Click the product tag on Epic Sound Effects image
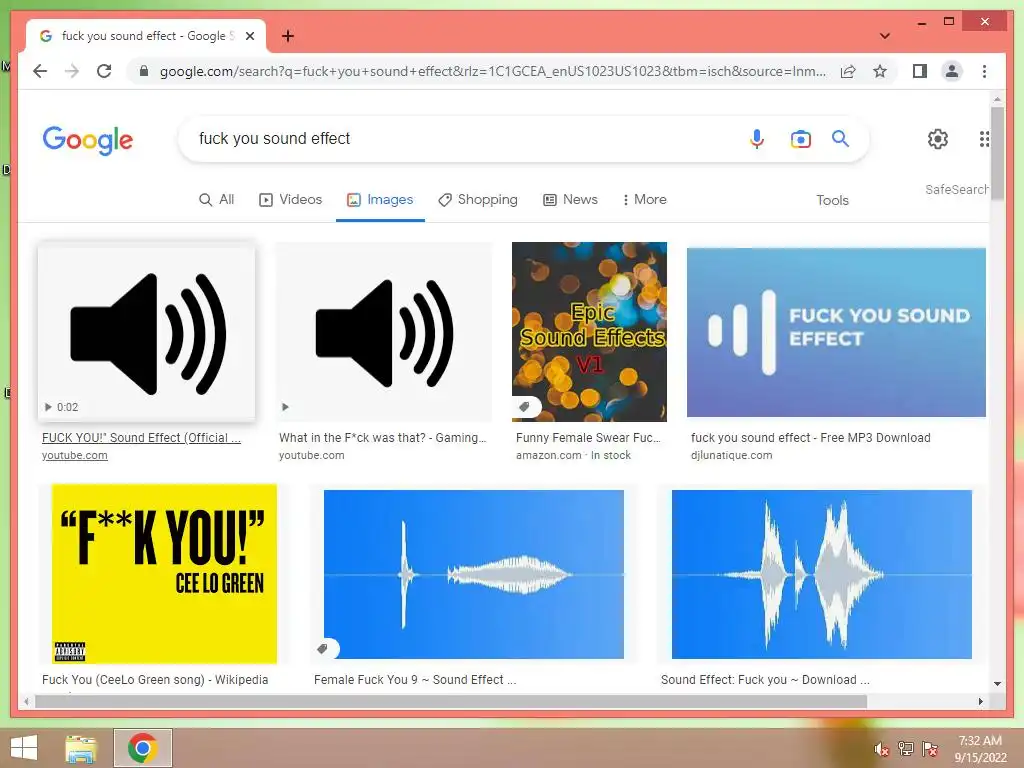The height and width of the screenshot is (768, 1024). click(x=524, y=407)
